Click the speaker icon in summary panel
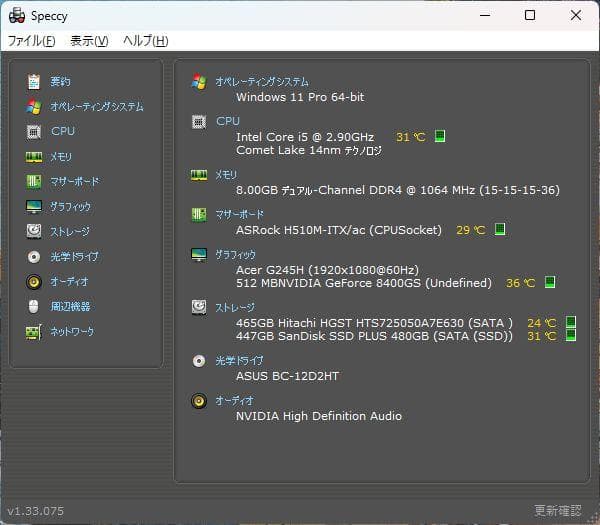The image size is (600, 525). (199, 401)
